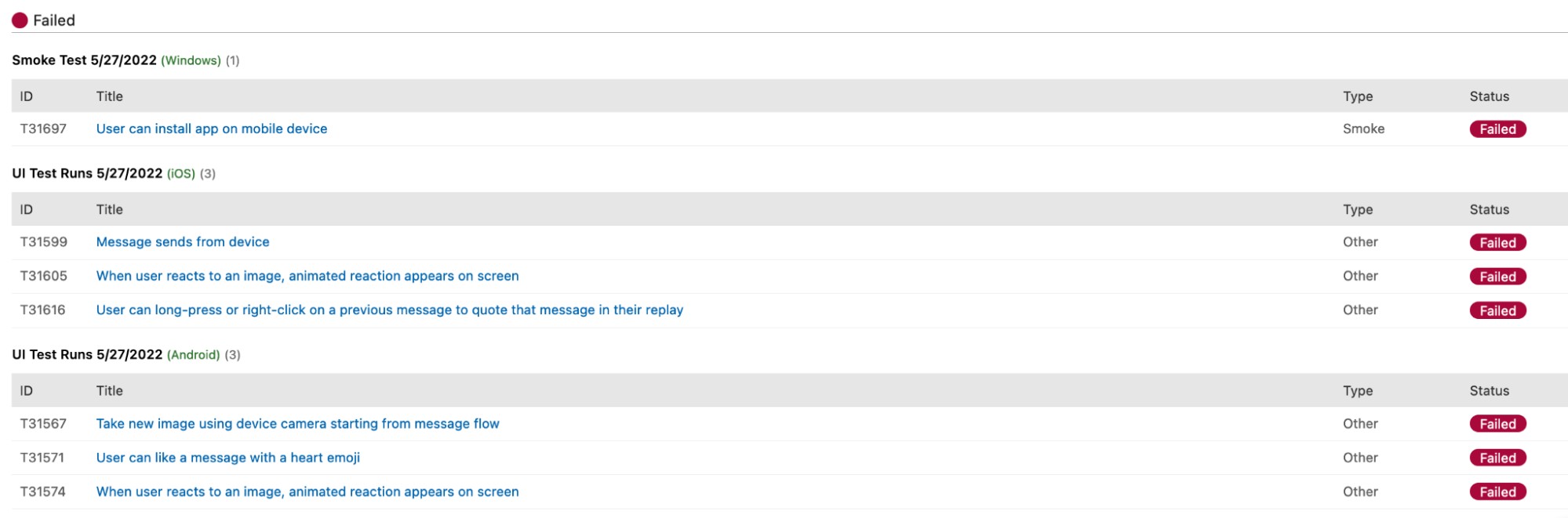Open "Take new image using device camera" test

[297, 423]
